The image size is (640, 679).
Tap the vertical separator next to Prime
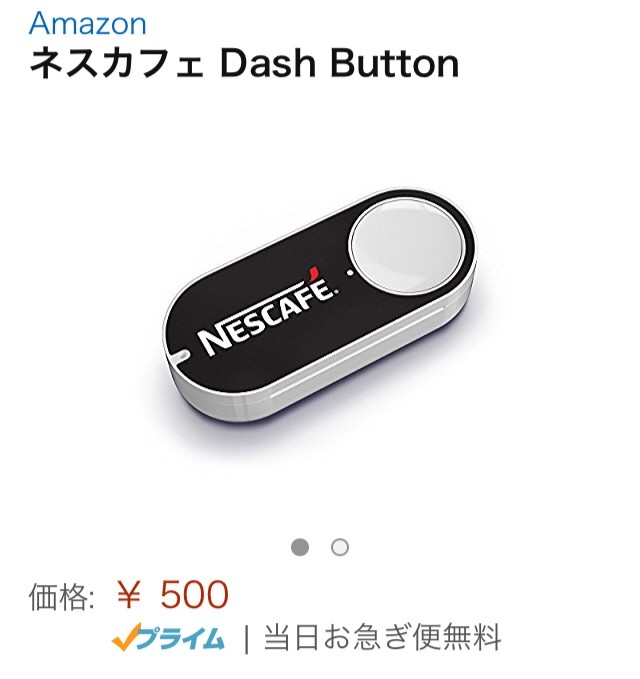click(x=246, y=638)
